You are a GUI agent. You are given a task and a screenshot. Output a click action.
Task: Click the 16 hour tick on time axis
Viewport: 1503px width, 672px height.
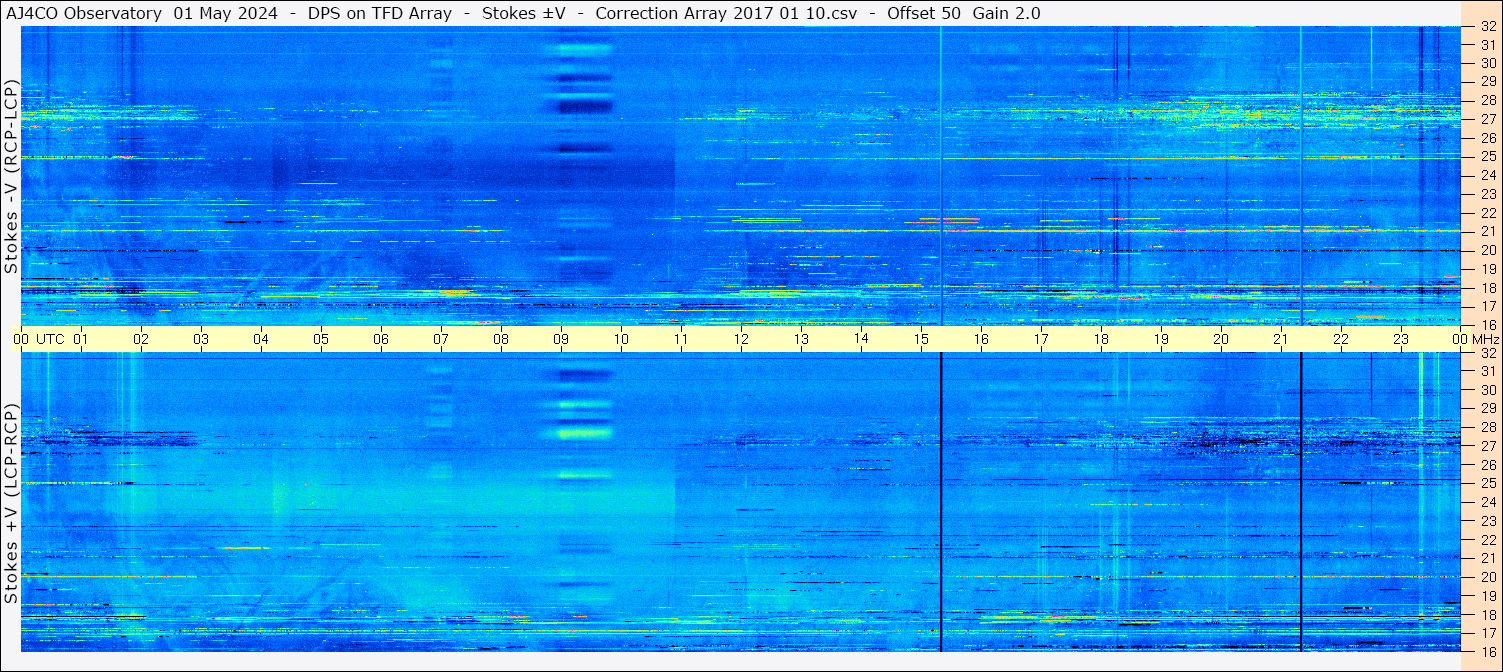tap(981, 339)
